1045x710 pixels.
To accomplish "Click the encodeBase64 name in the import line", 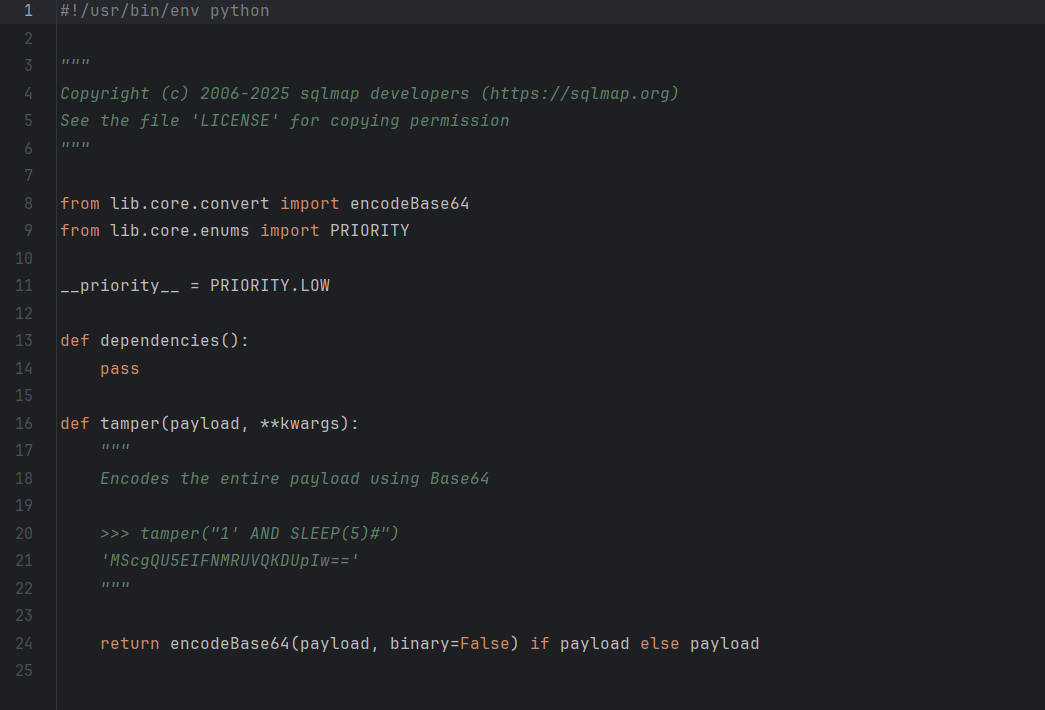I will 409,203.
